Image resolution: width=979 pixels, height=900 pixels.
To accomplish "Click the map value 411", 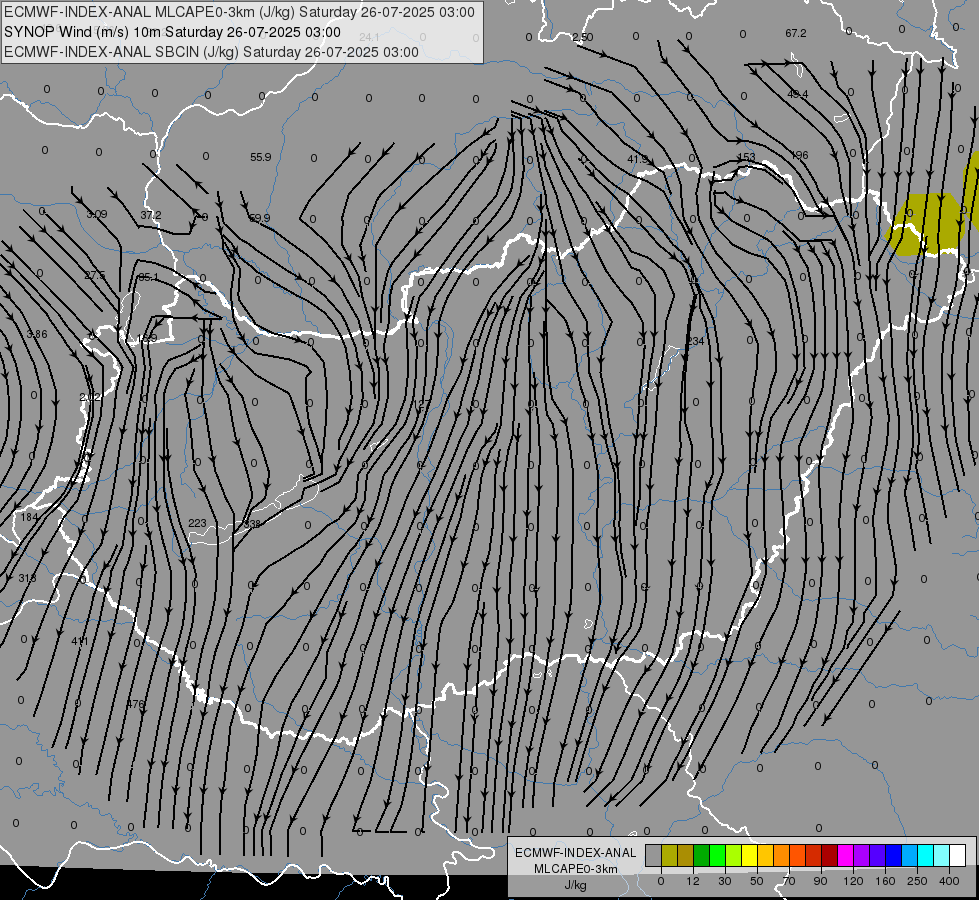I will [80, 641].
